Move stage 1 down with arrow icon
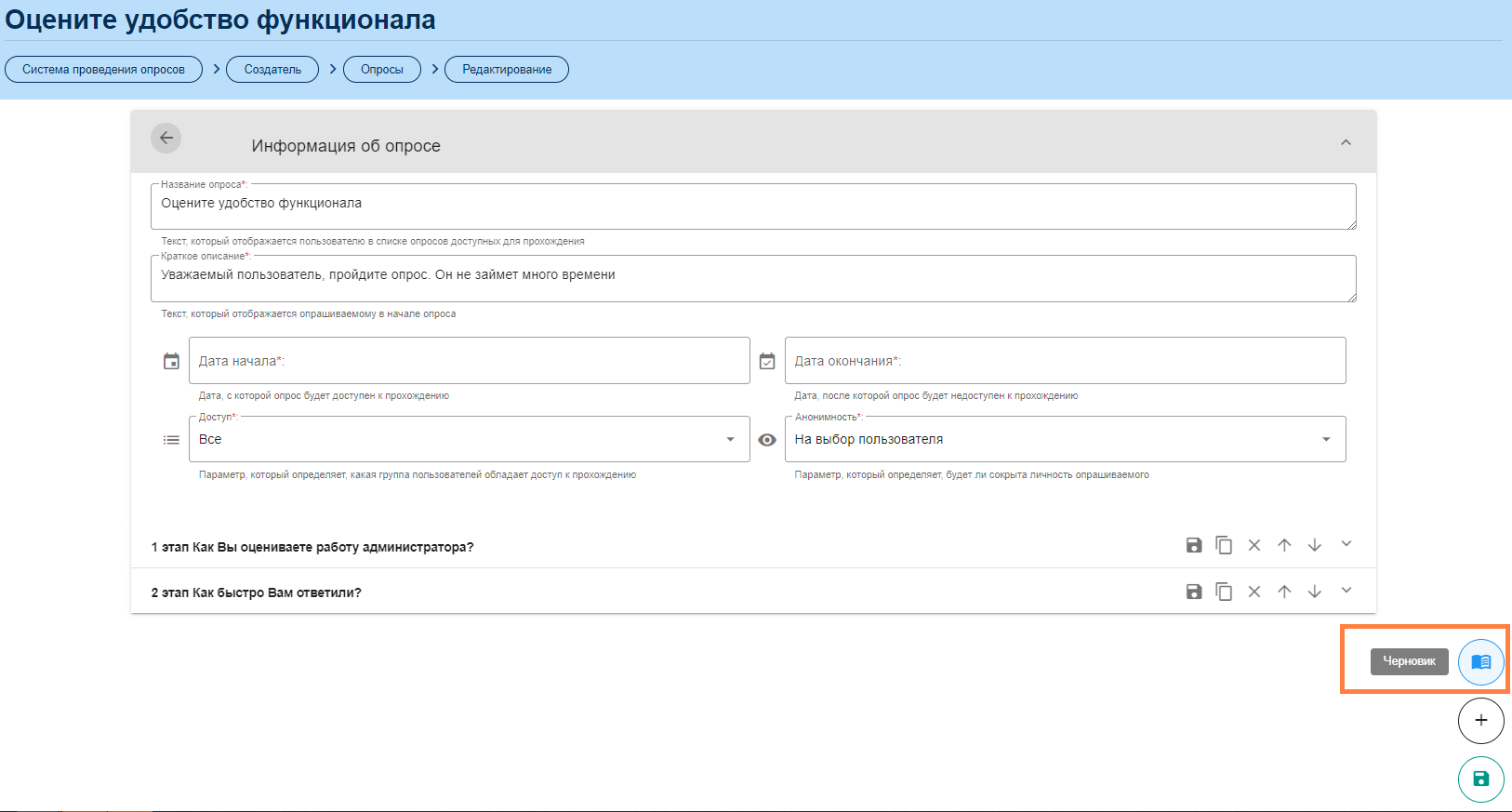Screen dimensions: 1512x812 click(1314, 545)
